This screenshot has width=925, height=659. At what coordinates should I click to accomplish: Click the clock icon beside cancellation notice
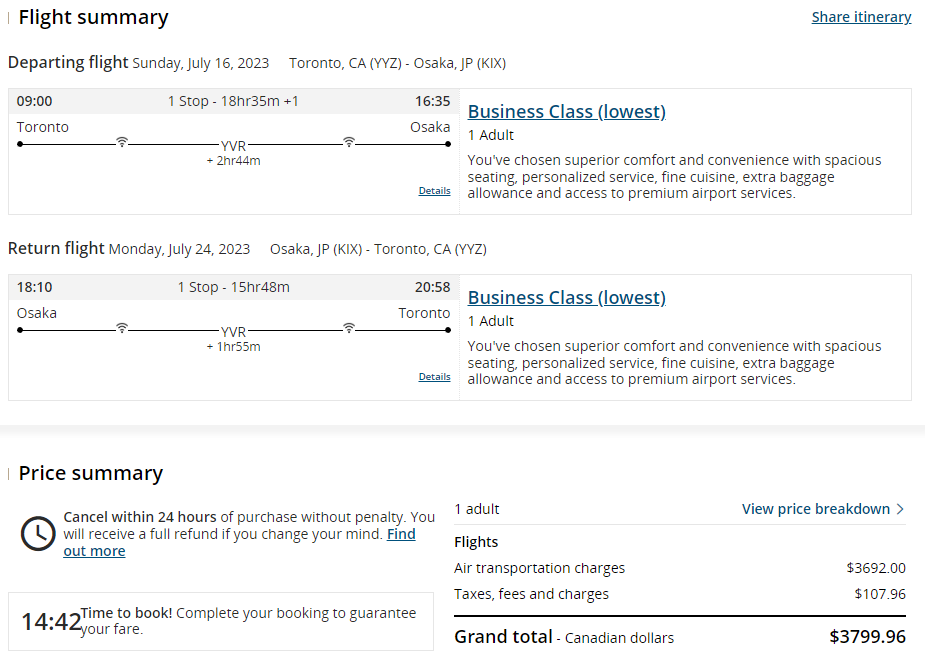tap(38, 533)
